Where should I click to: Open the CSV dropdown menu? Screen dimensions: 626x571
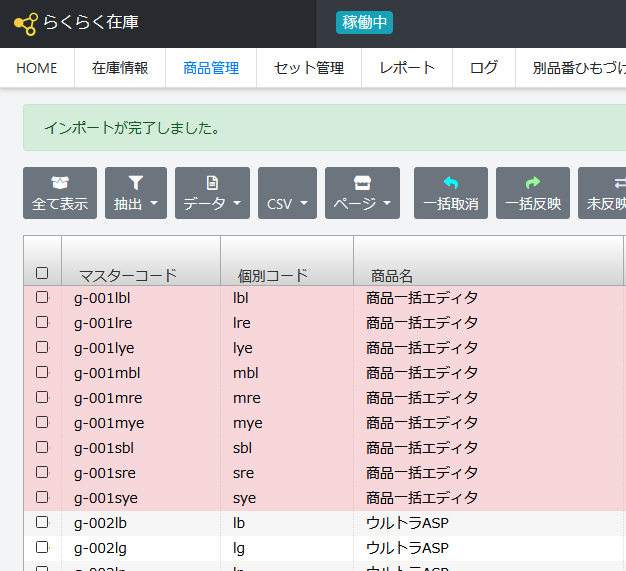[x=287, y=193]
